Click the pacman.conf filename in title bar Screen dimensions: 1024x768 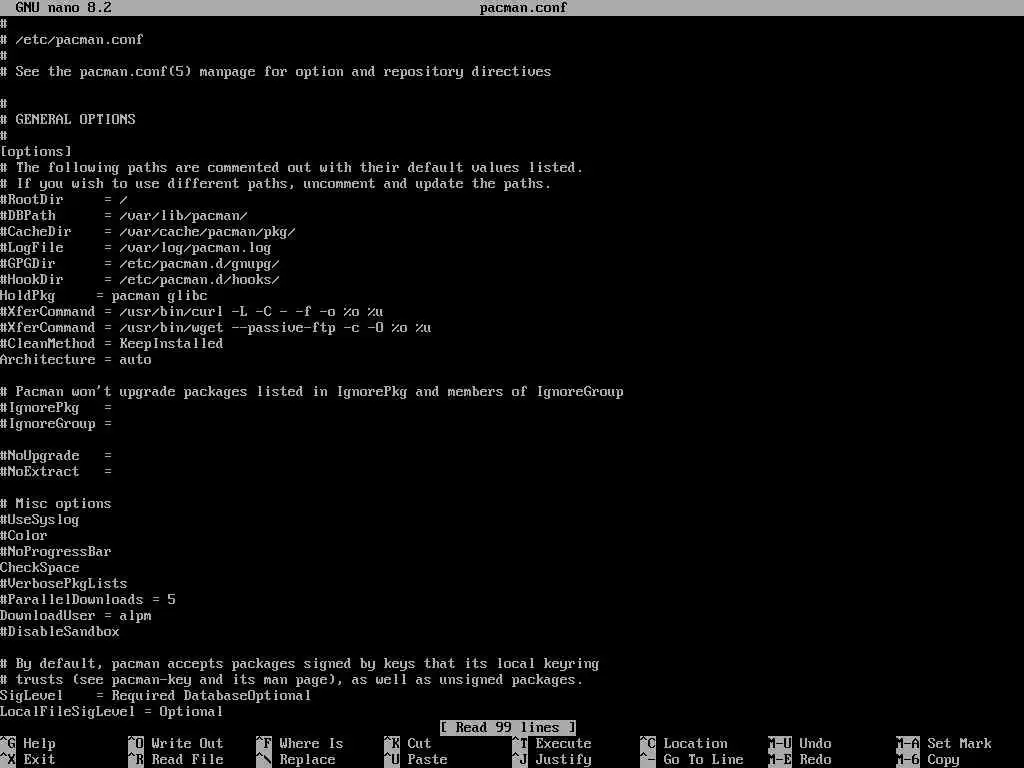(x=524, y=8)
